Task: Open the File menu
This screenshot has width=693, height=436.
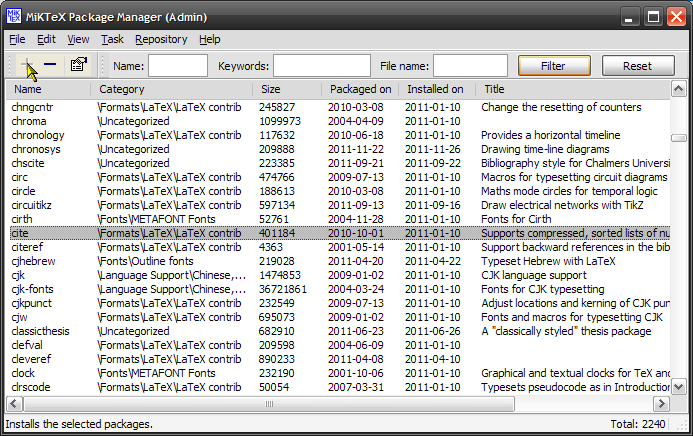Action: click(x=17, y=39)
